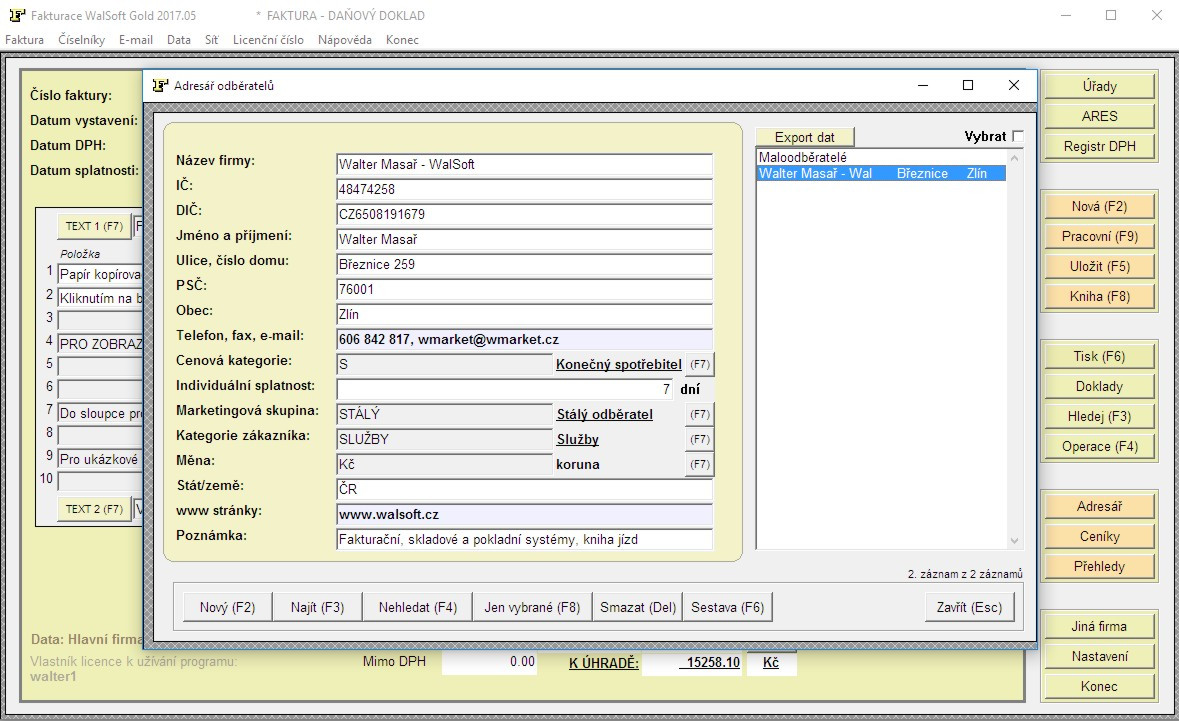
Task: Open Měna picker with its F7 button
Action: click(x=699, y=464)
